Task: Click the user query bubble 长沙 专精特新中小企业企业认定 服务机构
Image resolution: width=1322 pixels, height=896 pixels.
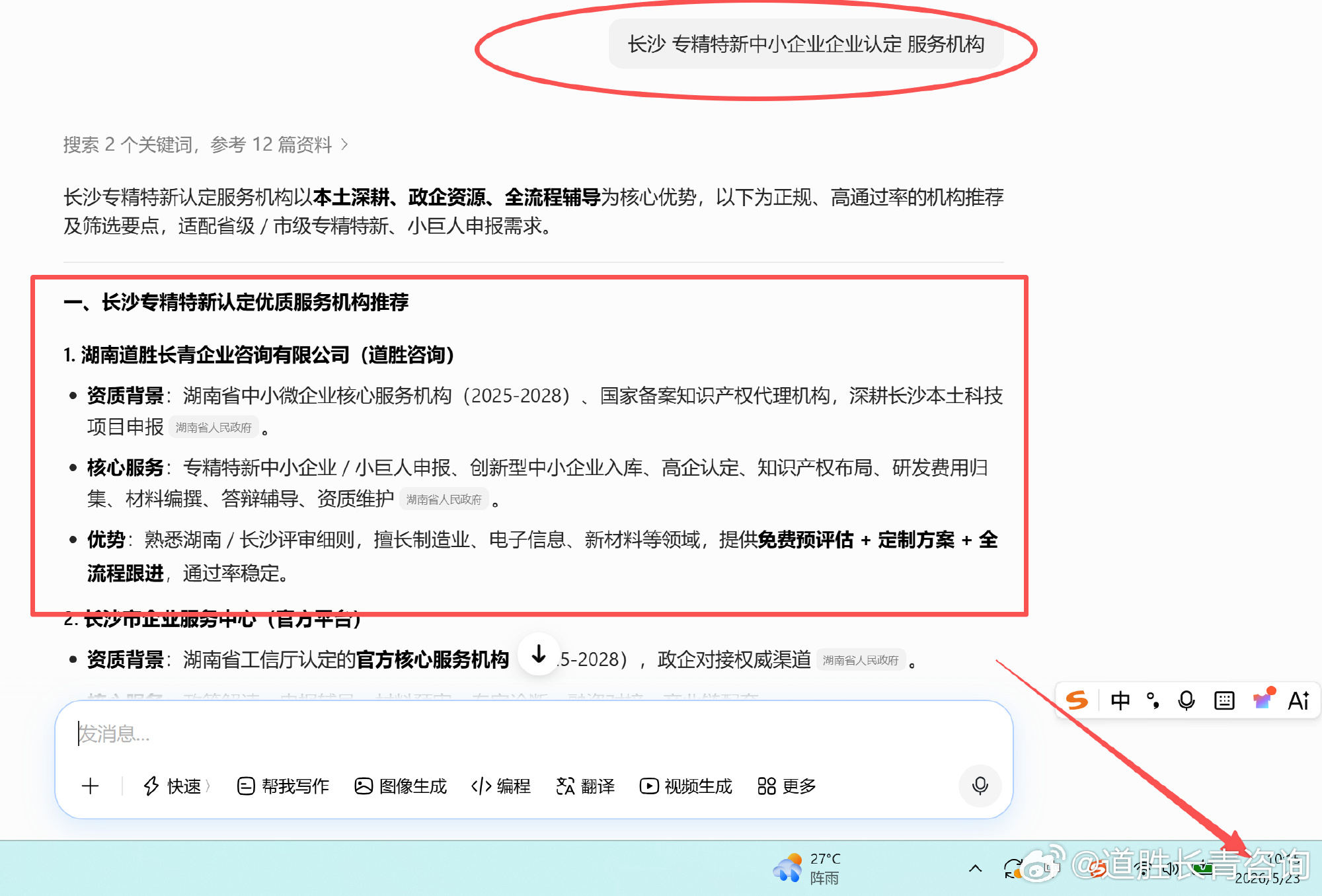Action: point(806,44)
